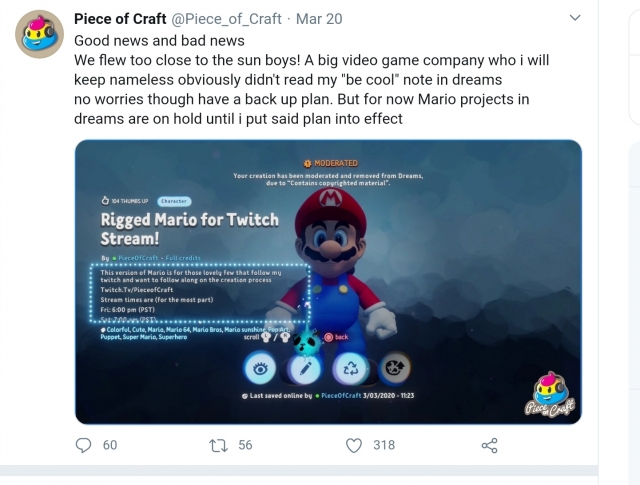This screenshot has width=640, height=485.
Task: Click the red back button icon
Action: click(326, 337)
